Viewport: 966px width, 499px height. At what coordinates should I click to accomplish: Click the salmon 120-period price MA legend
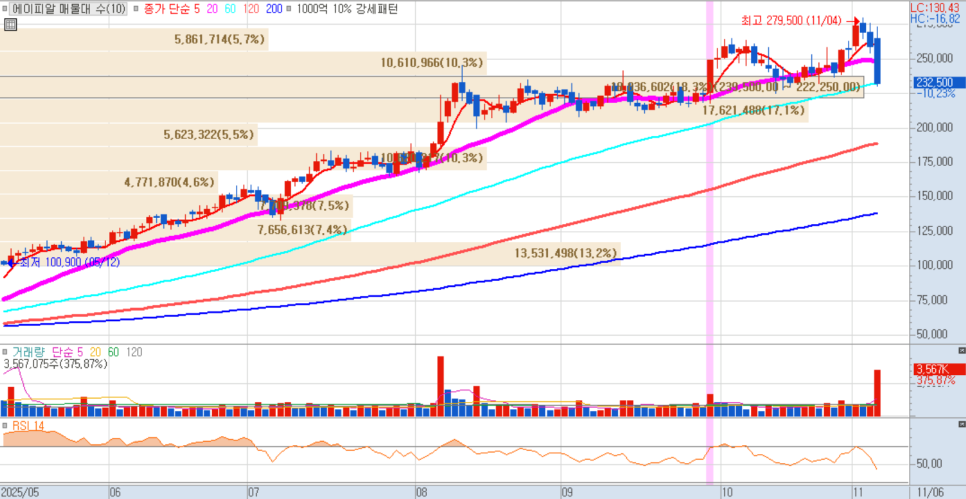click(253, 9)
